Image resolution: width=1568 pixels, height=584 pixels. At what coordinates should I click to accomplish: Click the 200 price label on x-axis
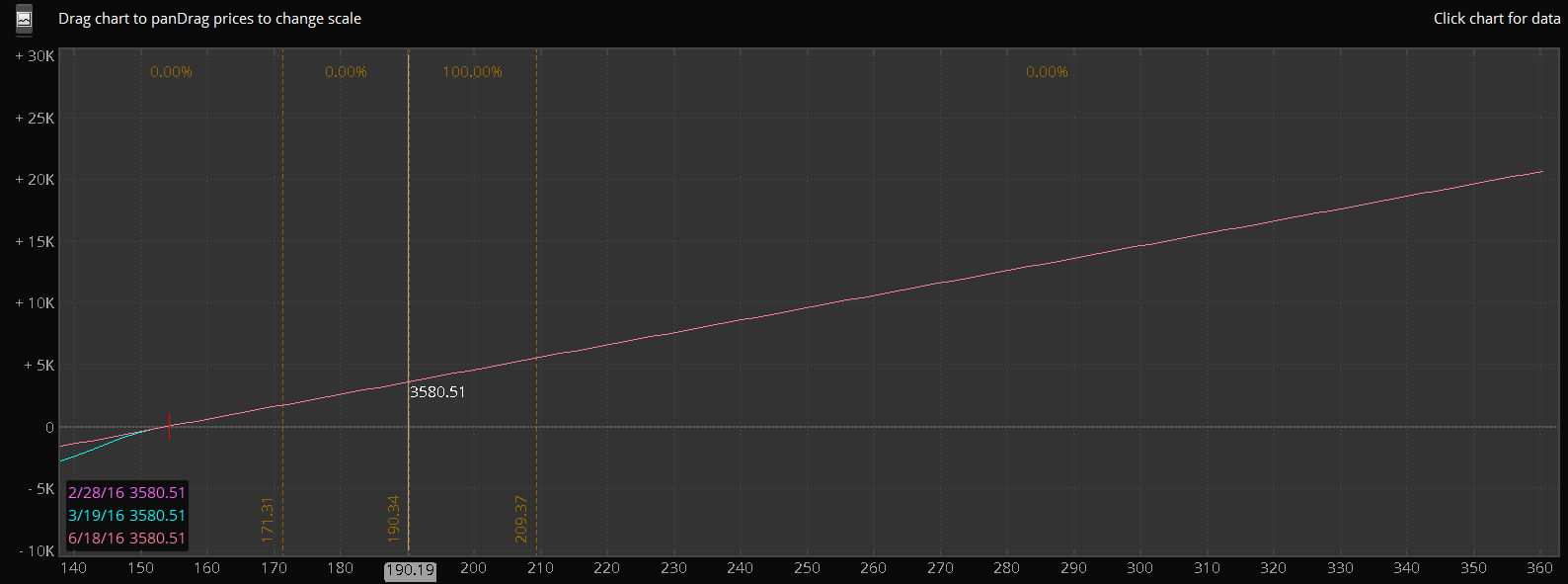click(x=473, y=568)
